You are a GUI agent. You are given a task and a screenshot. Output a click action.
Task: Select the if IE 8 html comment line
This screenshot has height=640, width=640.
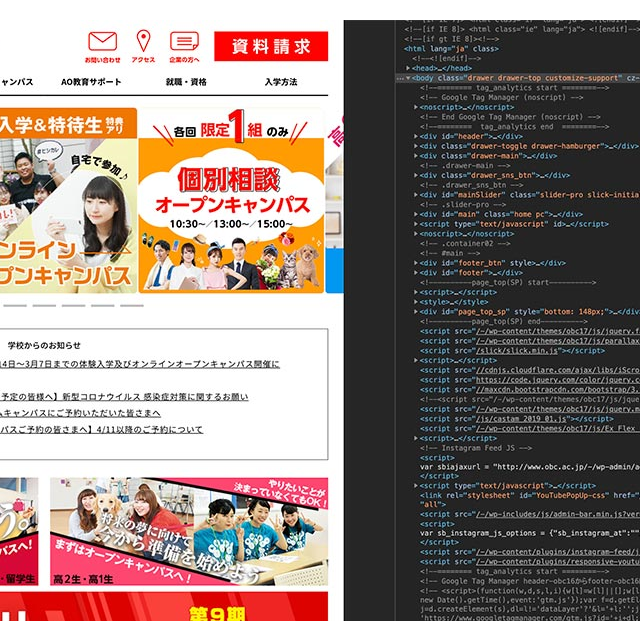click(522, 29)
